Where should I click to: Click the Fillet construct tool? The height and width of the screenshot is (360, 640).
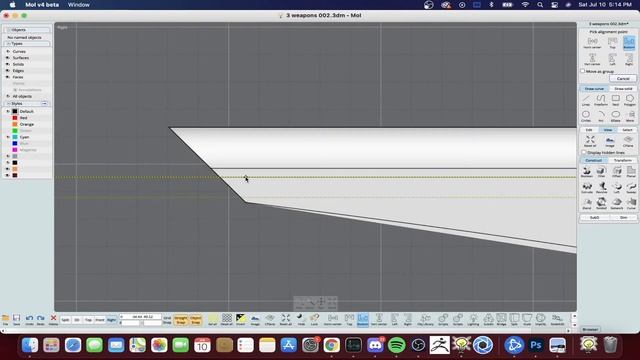tap(601, 172)
